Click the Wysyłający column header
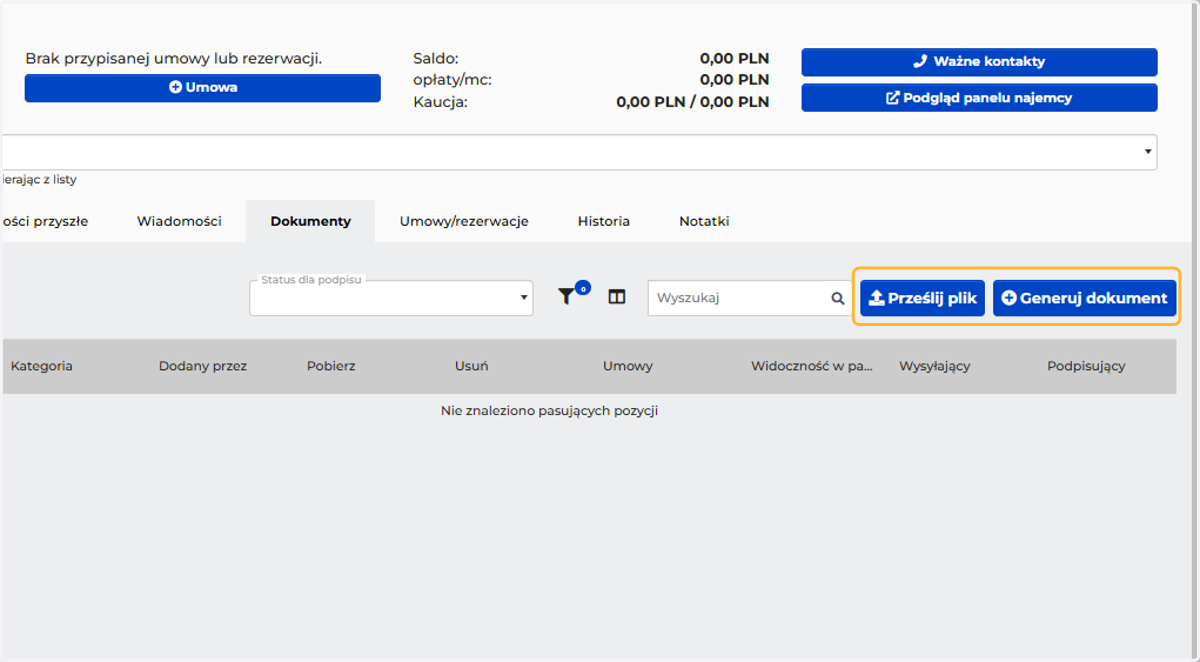 (935, 366)
